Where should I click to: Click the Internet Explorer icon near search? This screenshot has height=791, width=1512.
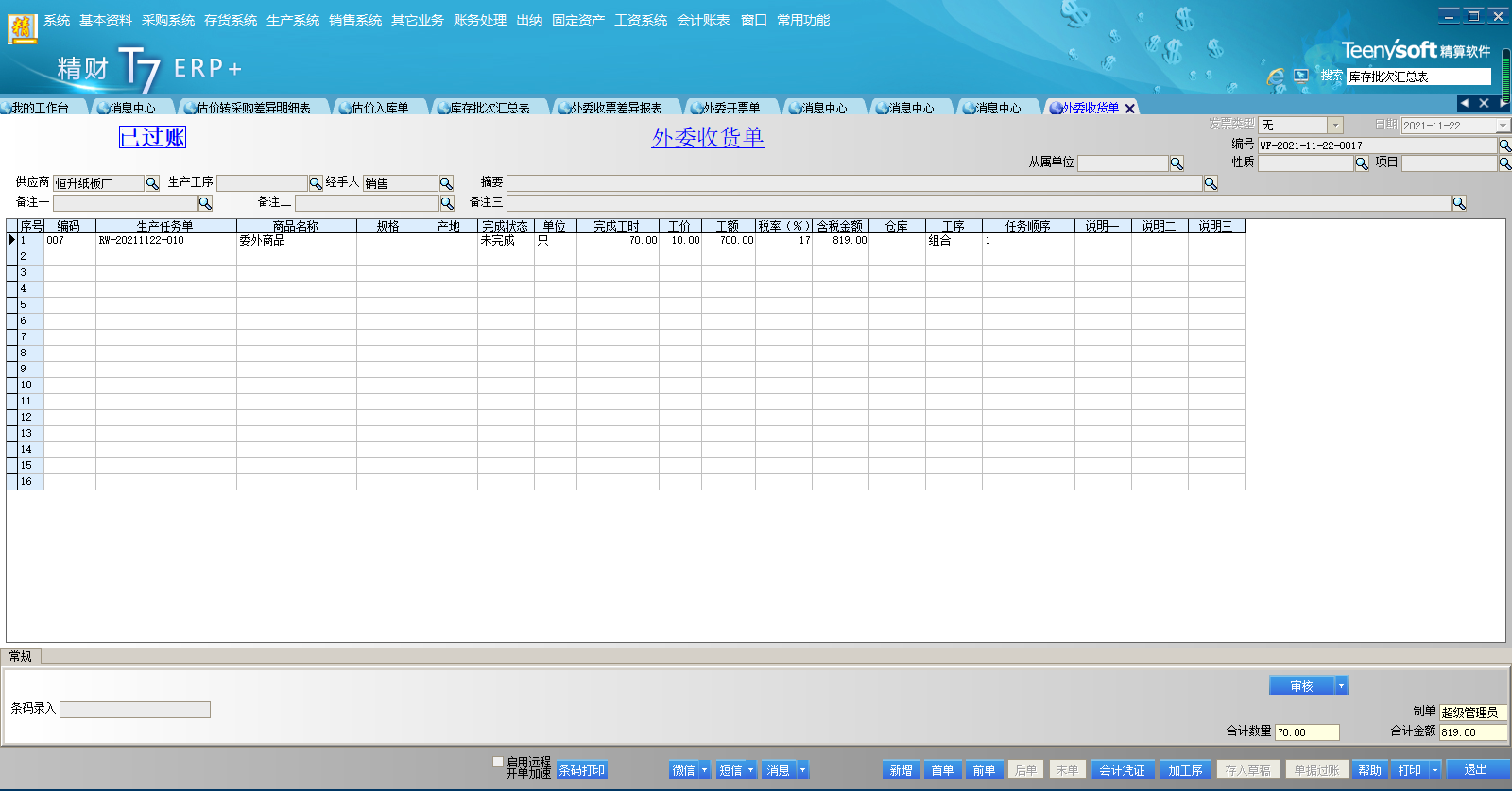coord(1276,76)
